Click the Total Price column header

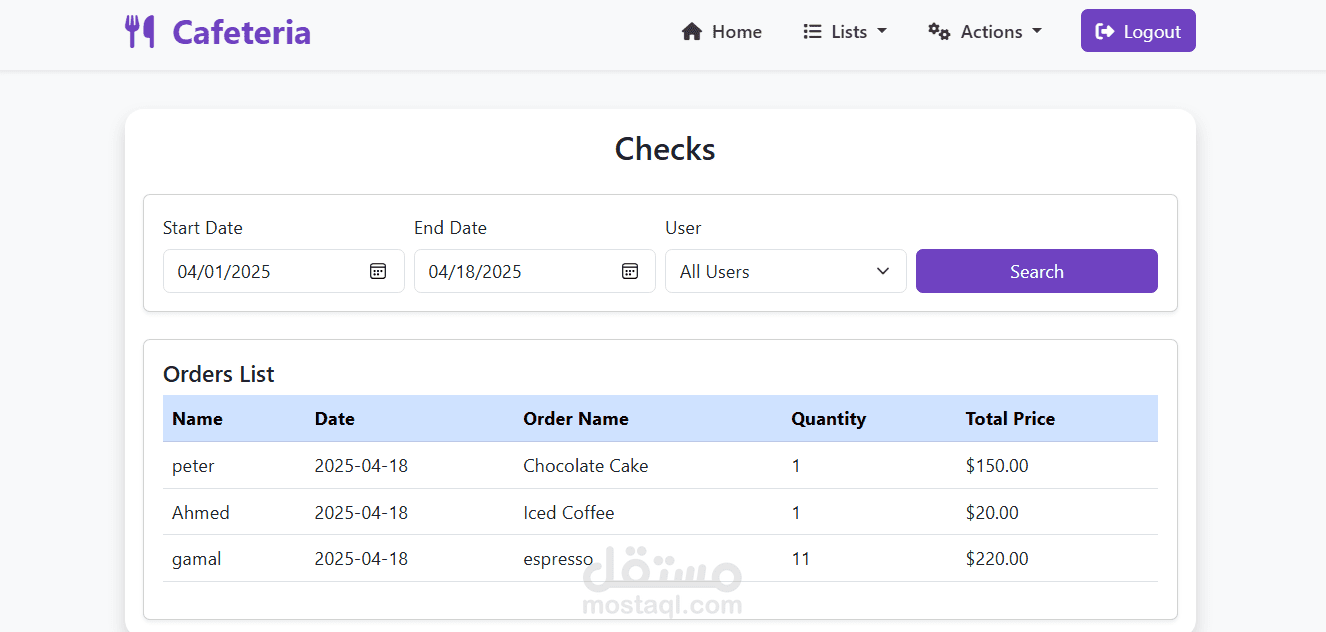coord(1010,419)
